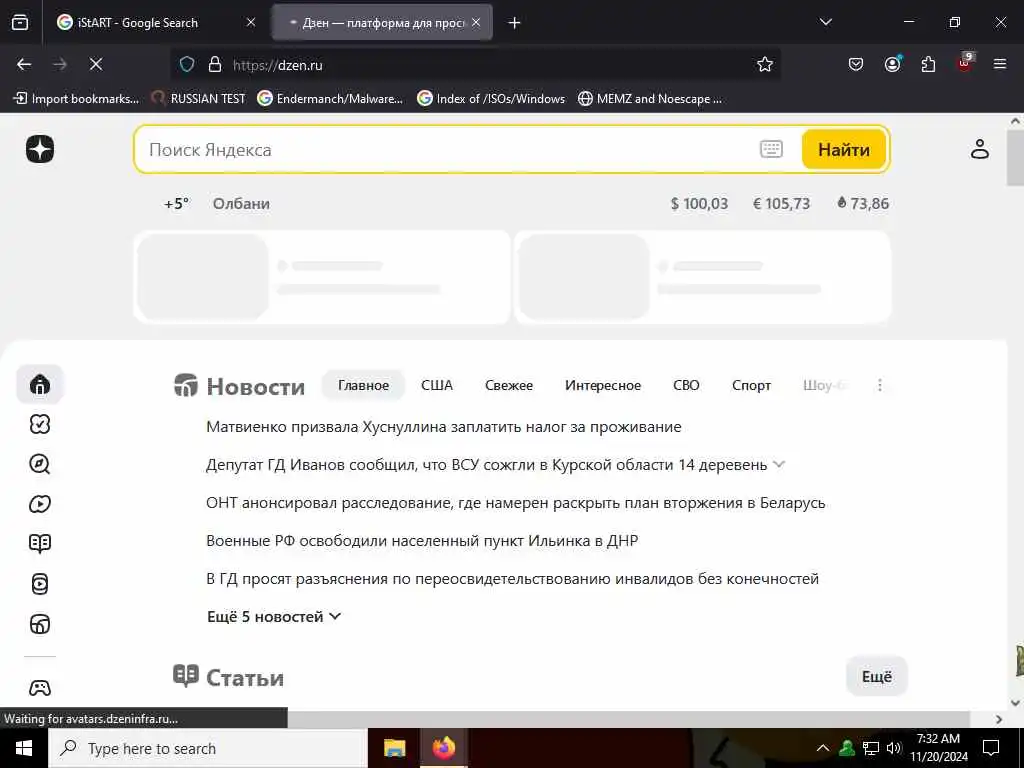Image resolution: width=1024 pixels, height=768 pixels.
Task: Click the Dzen star logo
Action: (x=40, y=149)
